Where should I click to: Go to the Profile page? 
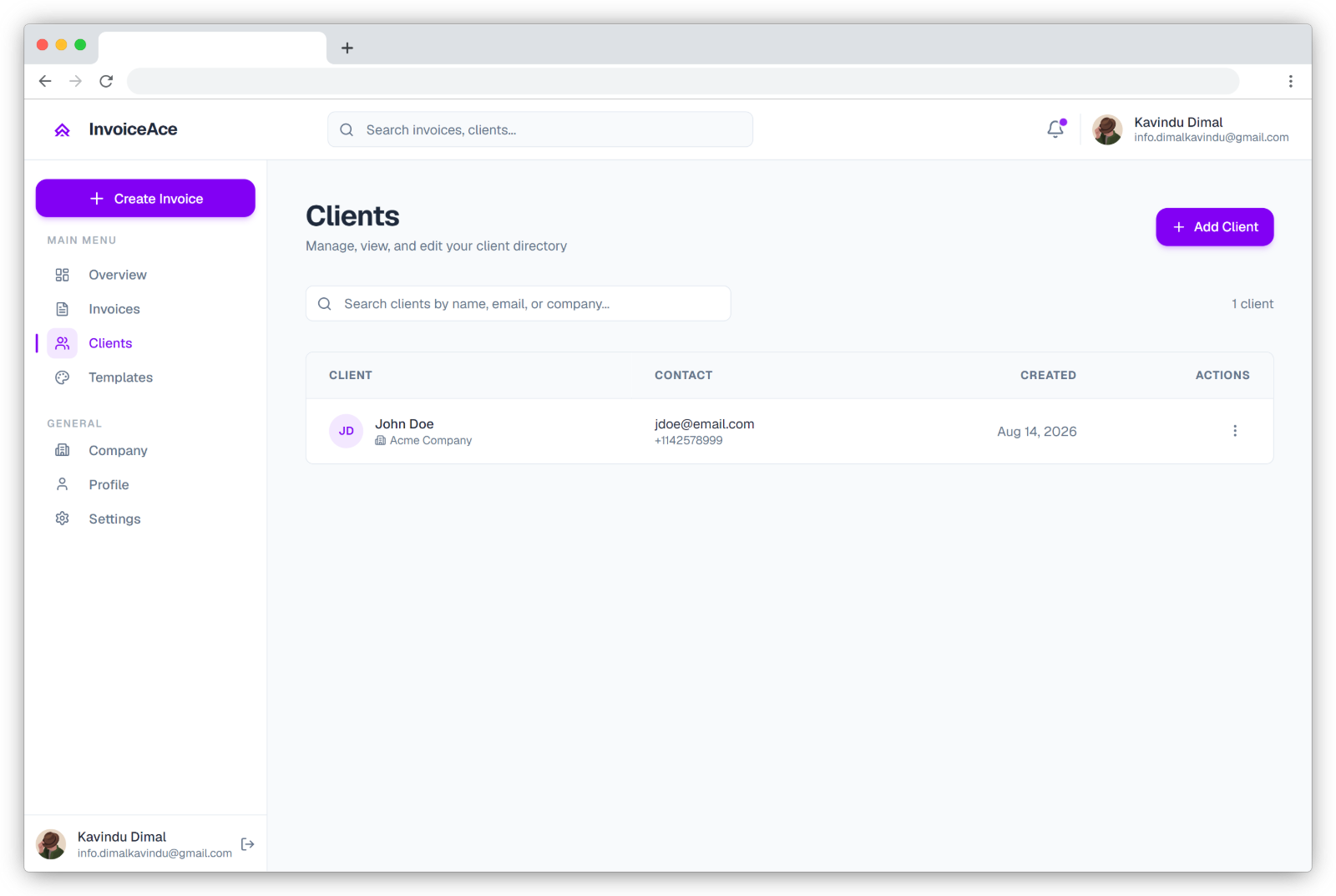[x=145, y=484]
